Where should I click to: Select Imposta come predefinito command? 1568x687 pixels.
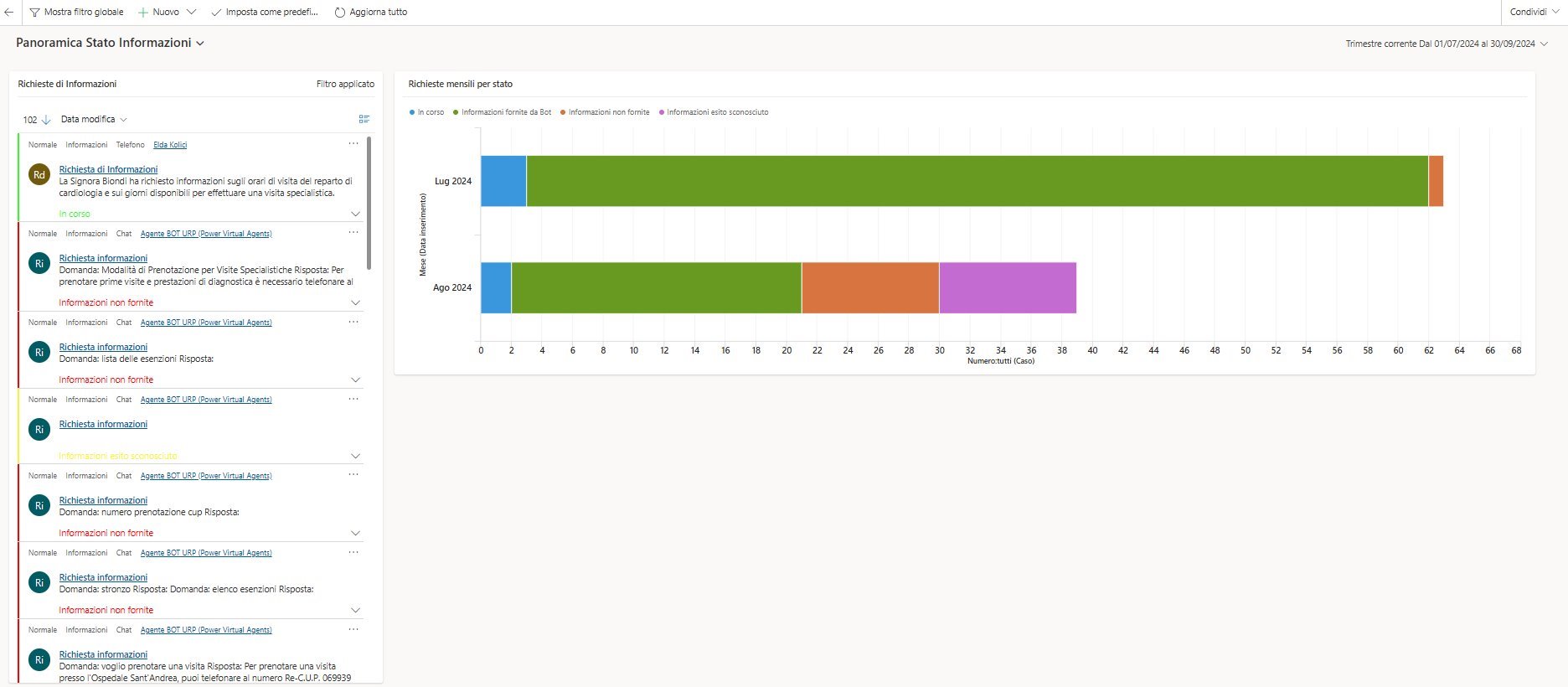click(x=265, y=13)
